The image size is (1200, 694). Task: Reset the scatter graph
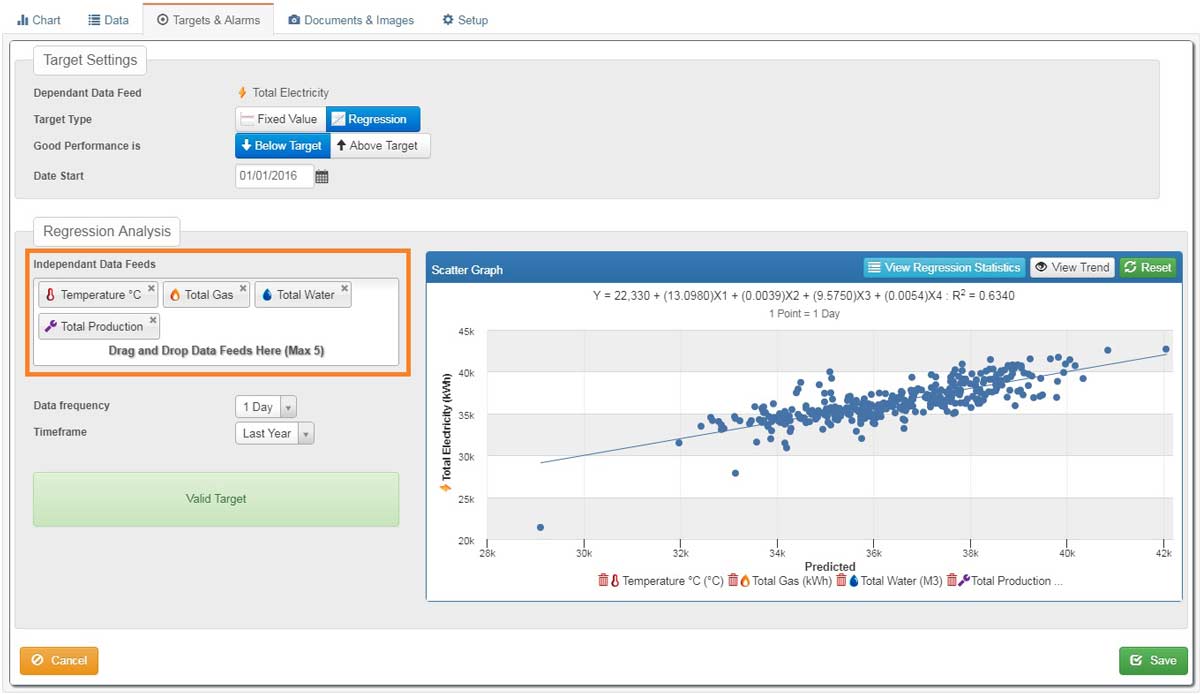(1147, 267)
